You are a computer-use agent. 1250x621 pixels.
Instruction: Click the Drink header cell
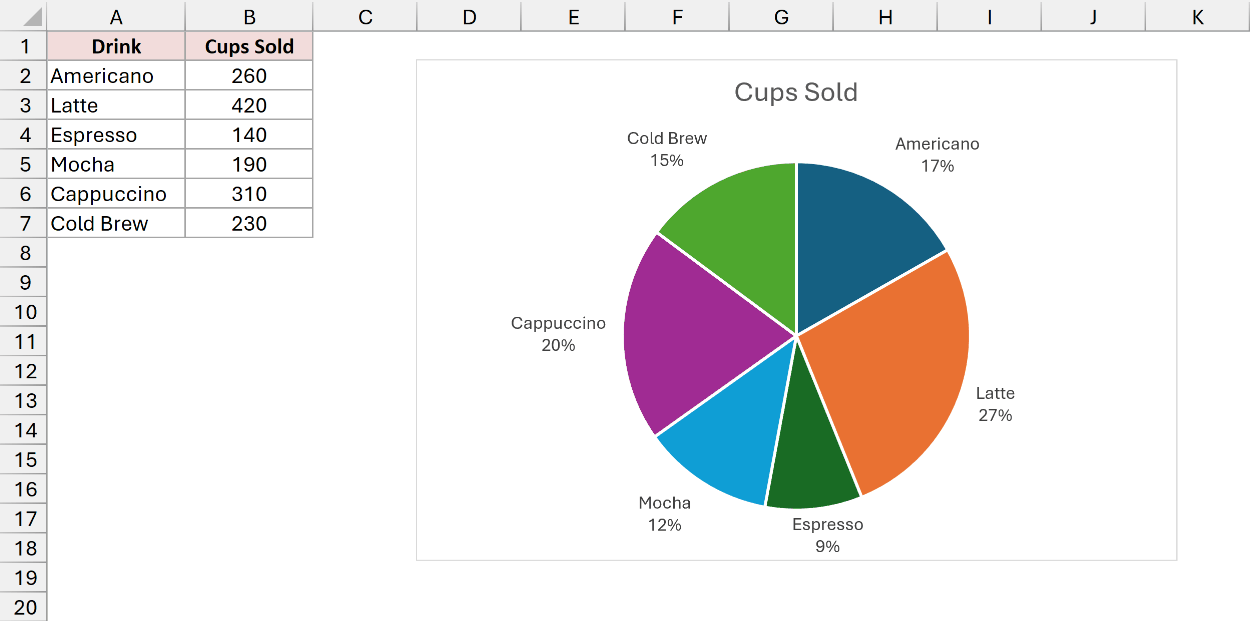(x=116, y=46)
